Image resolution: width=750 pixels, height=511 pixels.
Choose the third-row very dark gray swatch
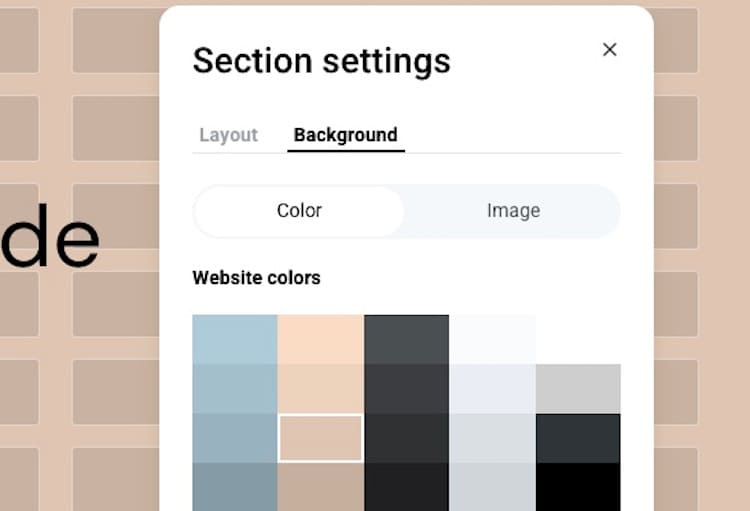[406, 438]
